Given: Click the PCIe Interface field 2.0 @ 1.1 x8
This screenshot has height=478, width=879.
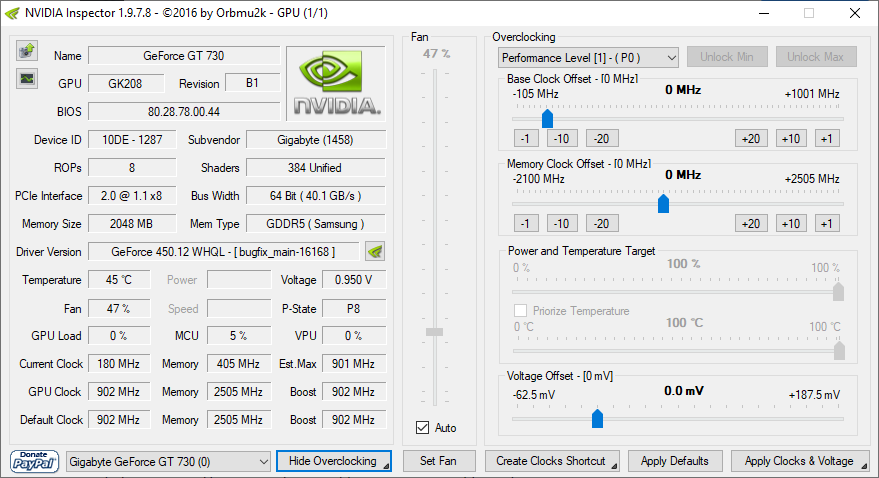Looking at the screenshot, I should (132, 196).
